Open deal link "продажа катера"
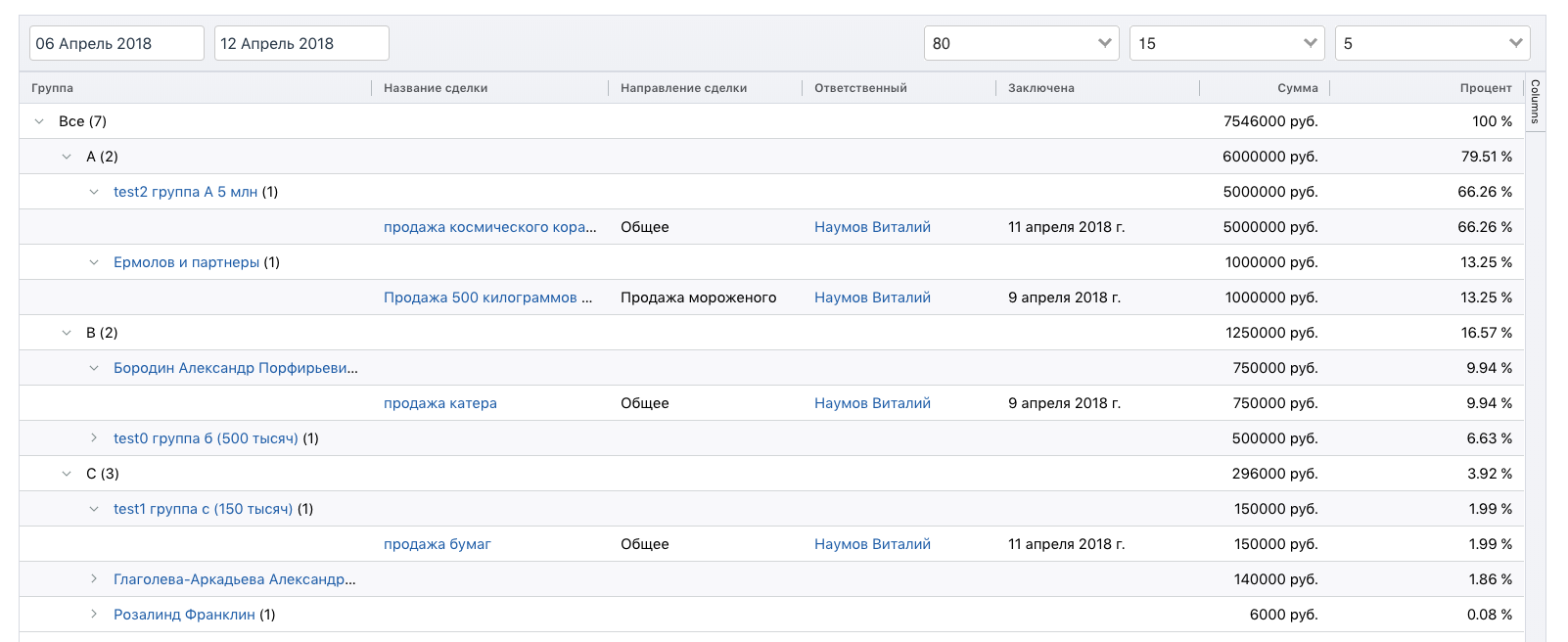The width and height of the screenshot is (1568, 642). [440, 403]
